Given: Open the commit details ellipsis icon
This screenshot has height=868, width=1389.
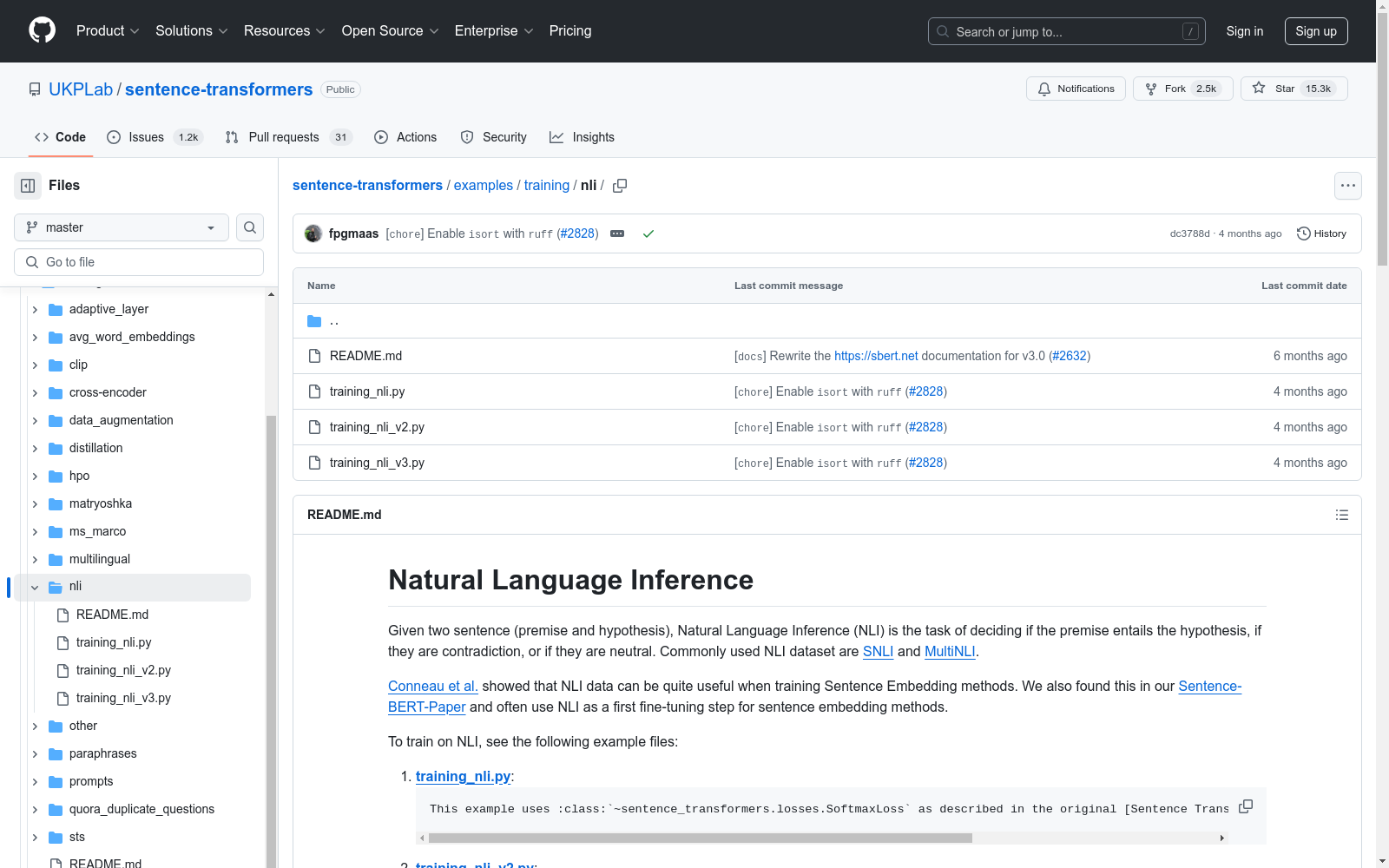Looking at the screenshot, I should [617, 233].
